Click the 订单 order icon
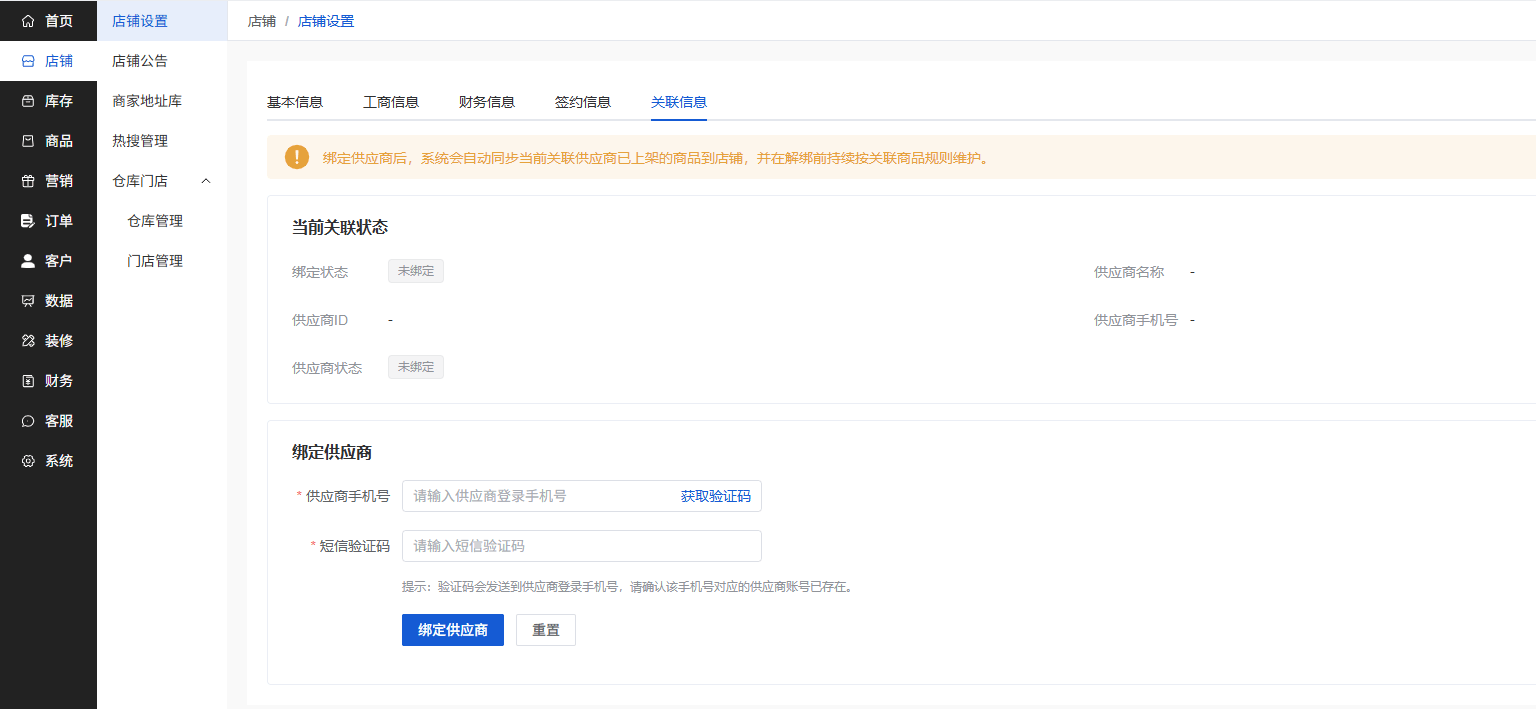This screenshot has height=709, width=1536. 28,221
